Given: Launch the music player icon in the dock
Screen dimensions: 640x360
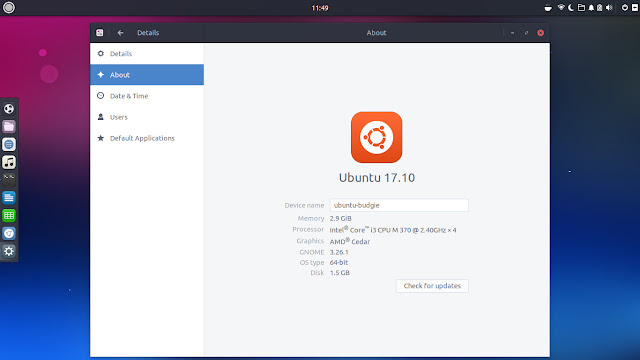Looking at the screenshot, I should coord(9,162).
